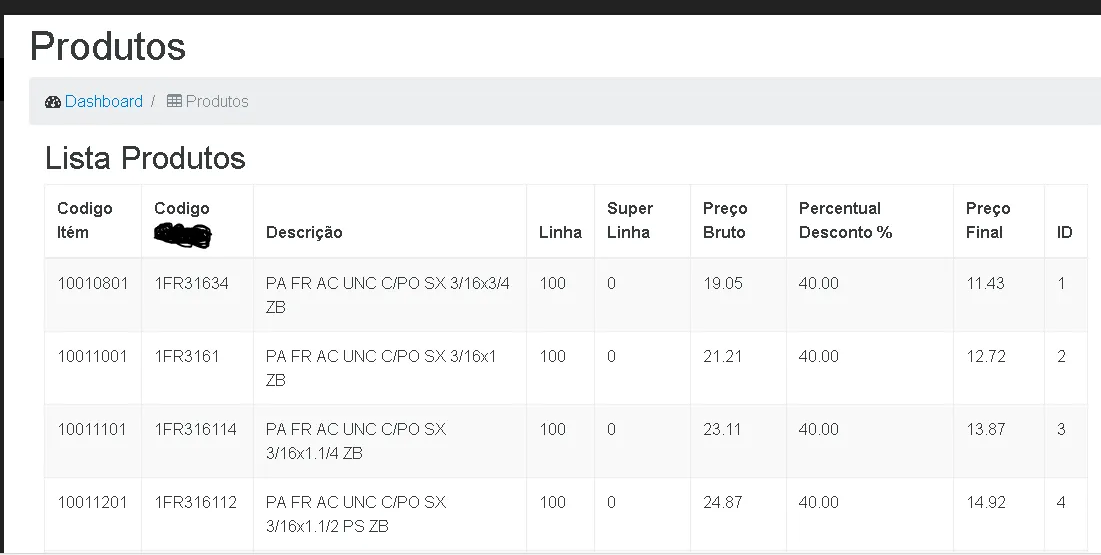Click the Linha column header
This screenshot has width=1101, height=555.
[x=560, y=232]
